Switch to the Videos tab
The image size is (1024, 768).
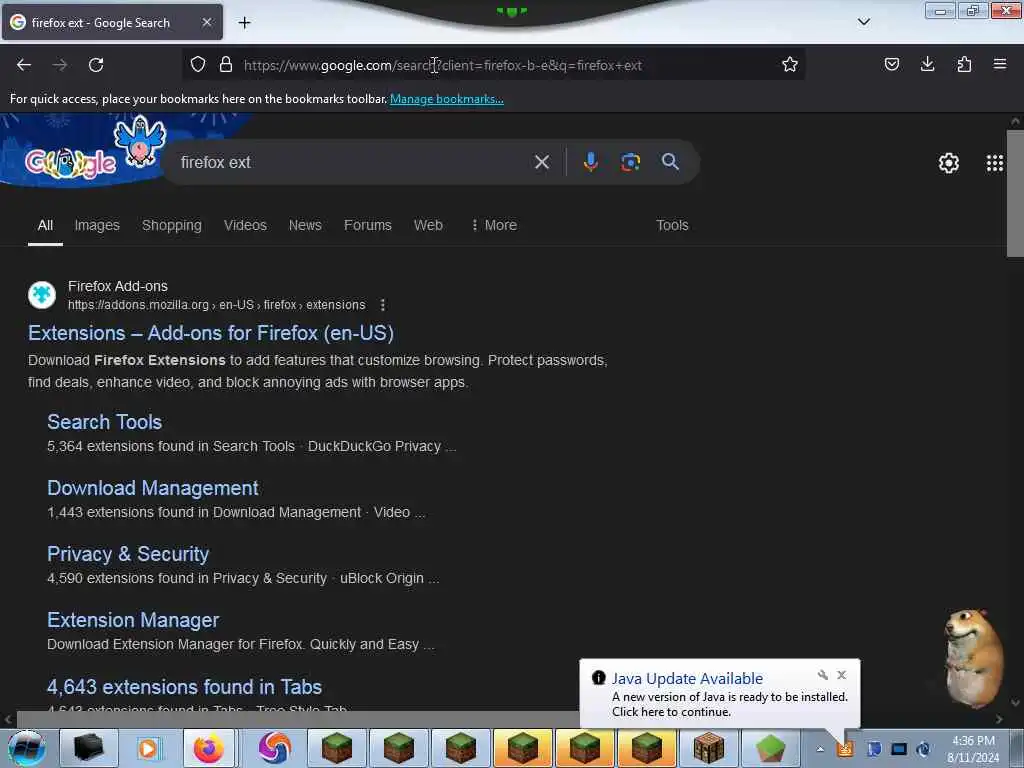click(x=245, y=225)
